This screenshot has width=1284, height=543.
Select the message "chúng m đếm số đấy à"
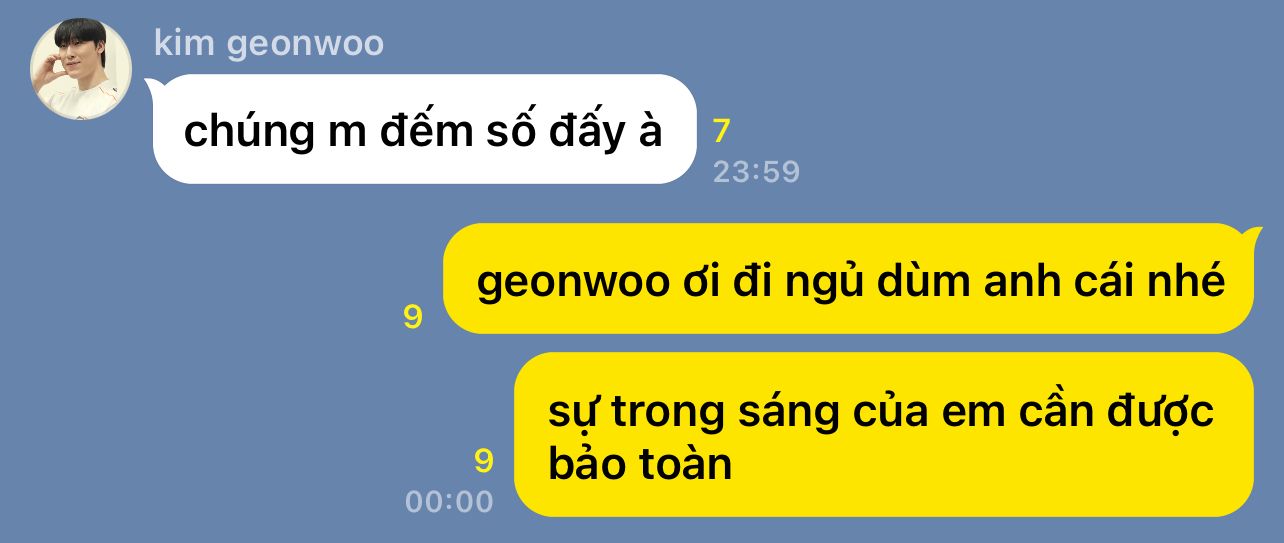424,129
